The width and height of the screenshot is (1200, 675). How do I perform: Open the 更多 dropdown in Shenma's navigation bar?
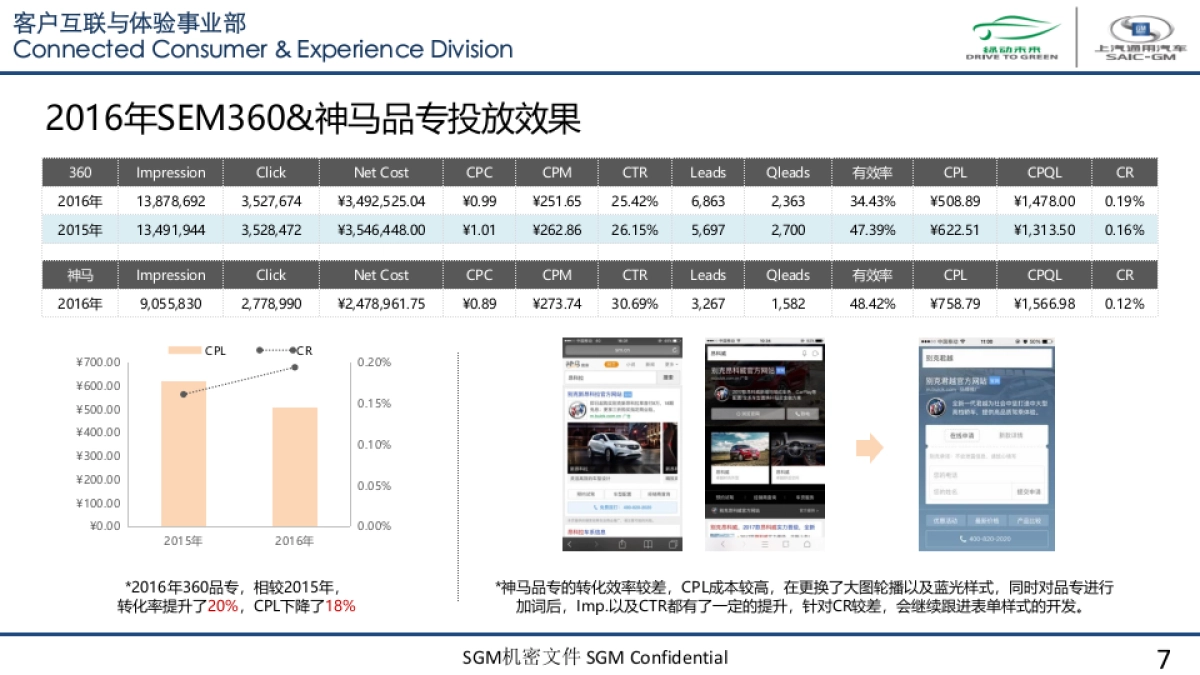click(x=669, y=364)
